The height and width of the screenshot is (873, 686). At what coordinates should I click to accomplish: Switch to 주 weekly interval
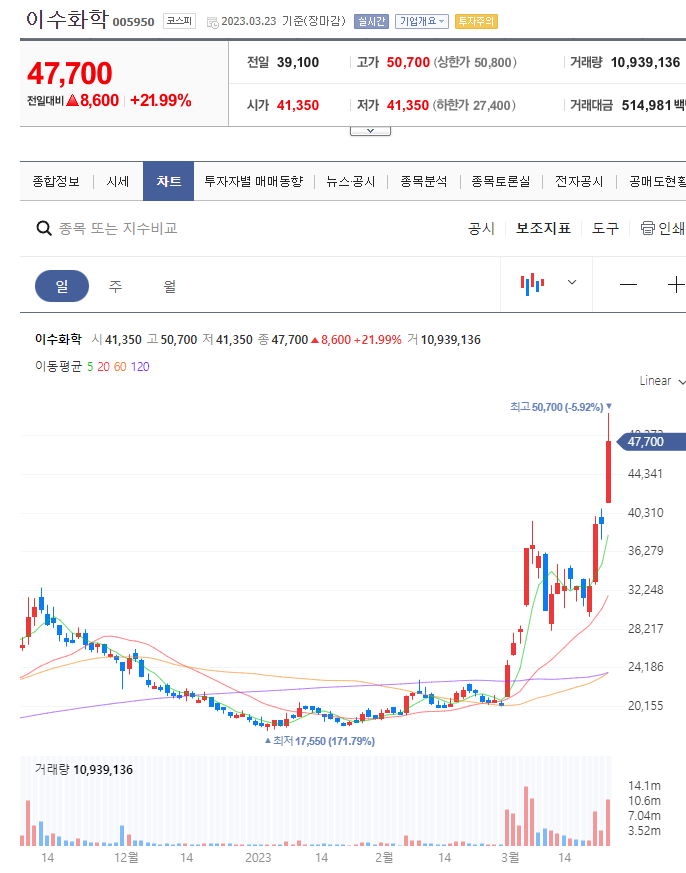click(x=115, y=286)
